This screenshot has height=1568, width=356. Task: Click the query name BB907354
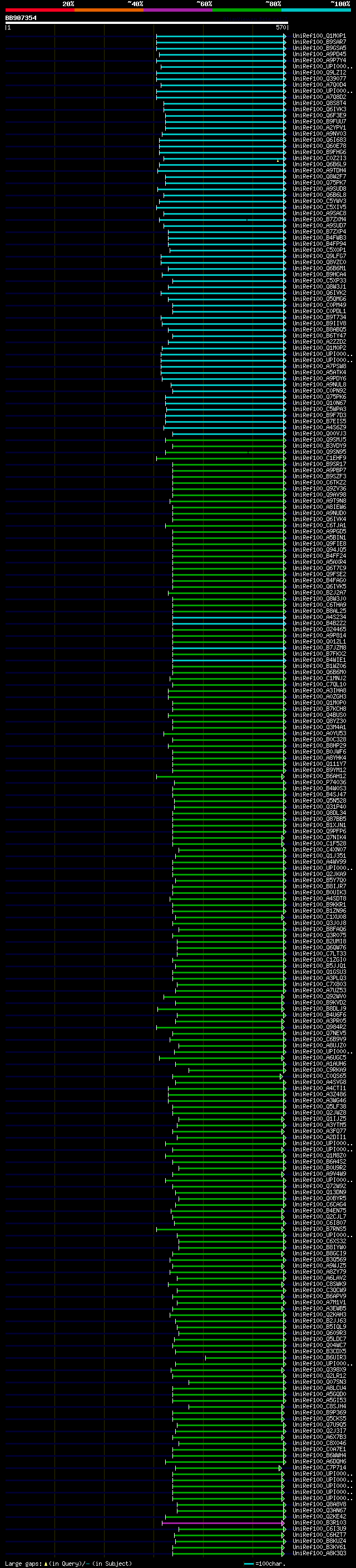tap(21, 18)
